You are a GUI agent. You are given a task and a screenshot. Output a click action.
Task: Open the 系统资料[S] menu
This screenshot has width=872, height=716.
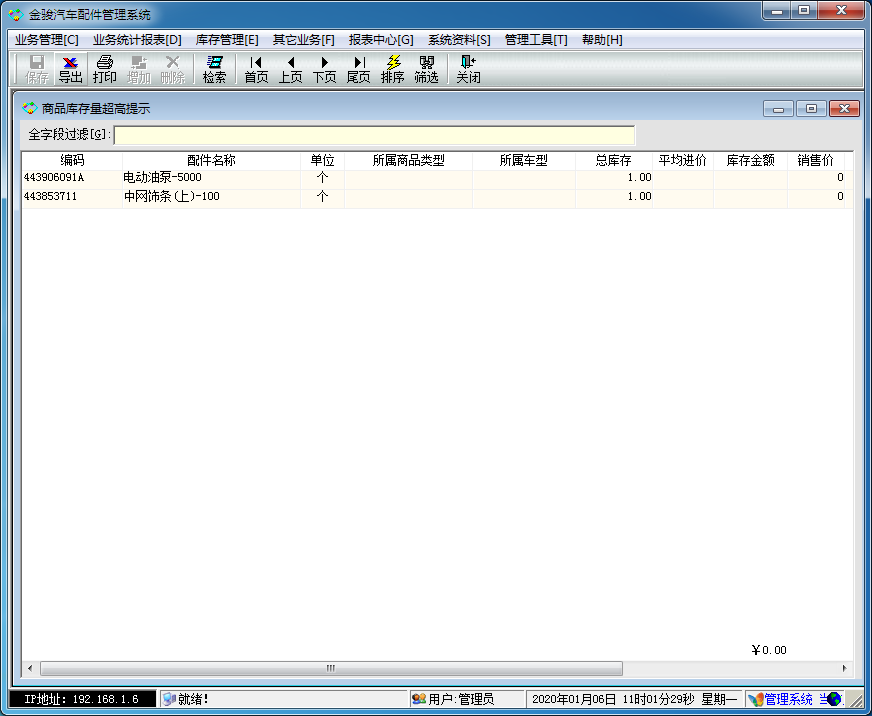(459, 40)
